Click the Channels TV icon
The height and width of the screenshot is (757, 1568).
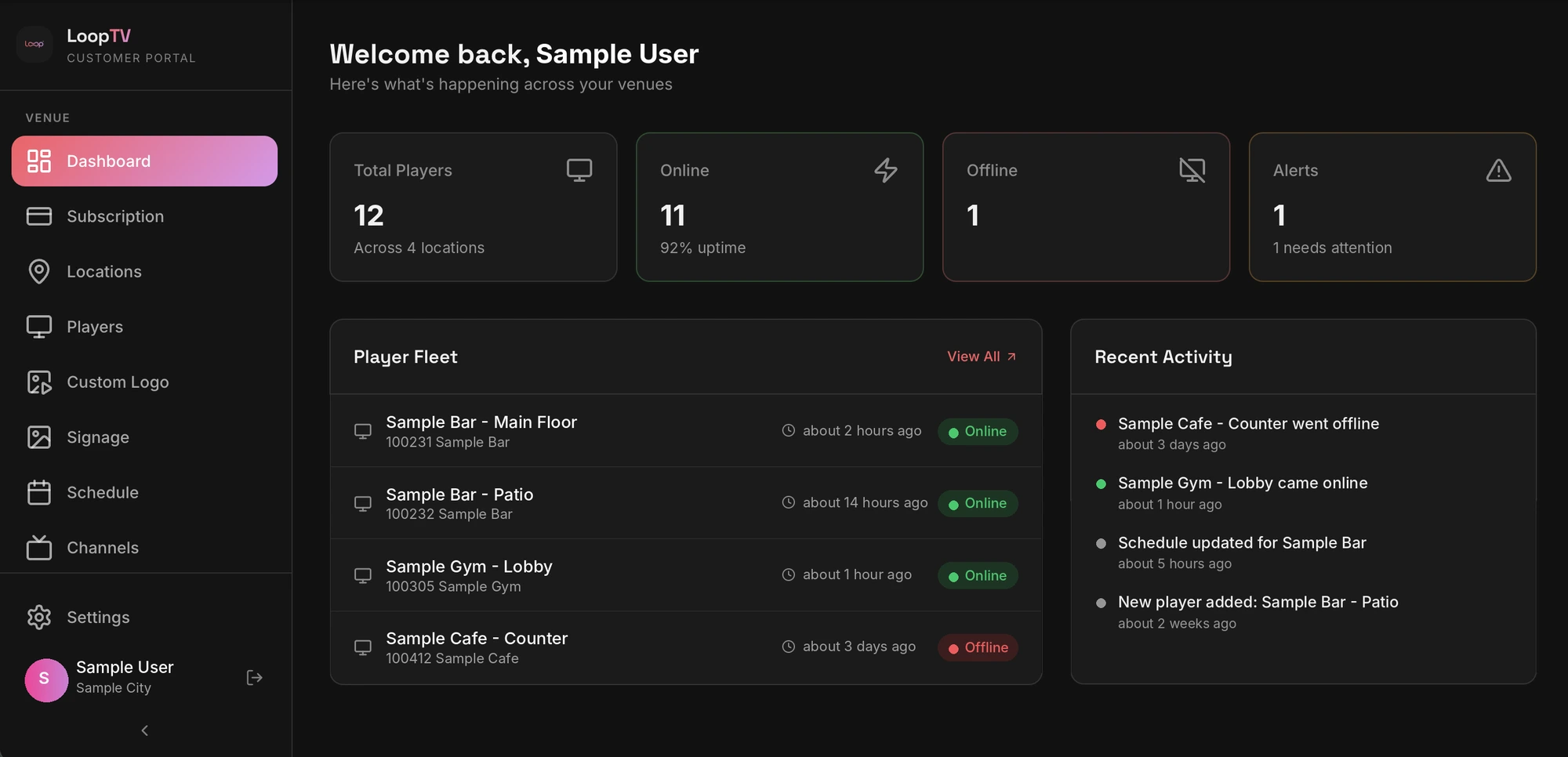39,547
